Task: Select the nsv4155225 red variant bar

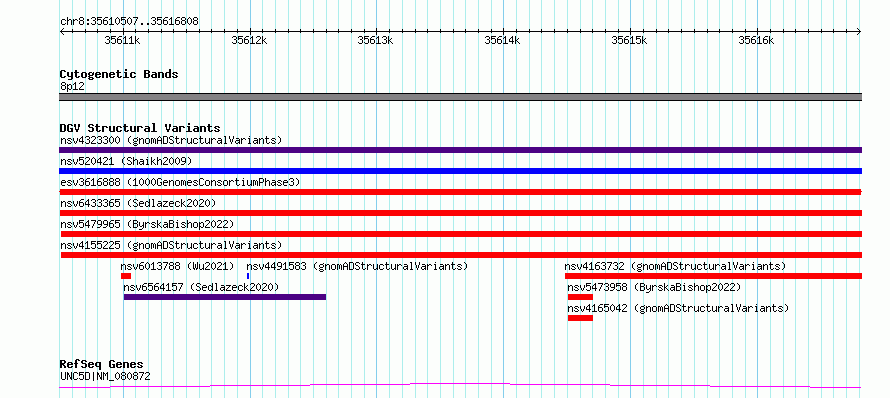Action: [460, 255]
